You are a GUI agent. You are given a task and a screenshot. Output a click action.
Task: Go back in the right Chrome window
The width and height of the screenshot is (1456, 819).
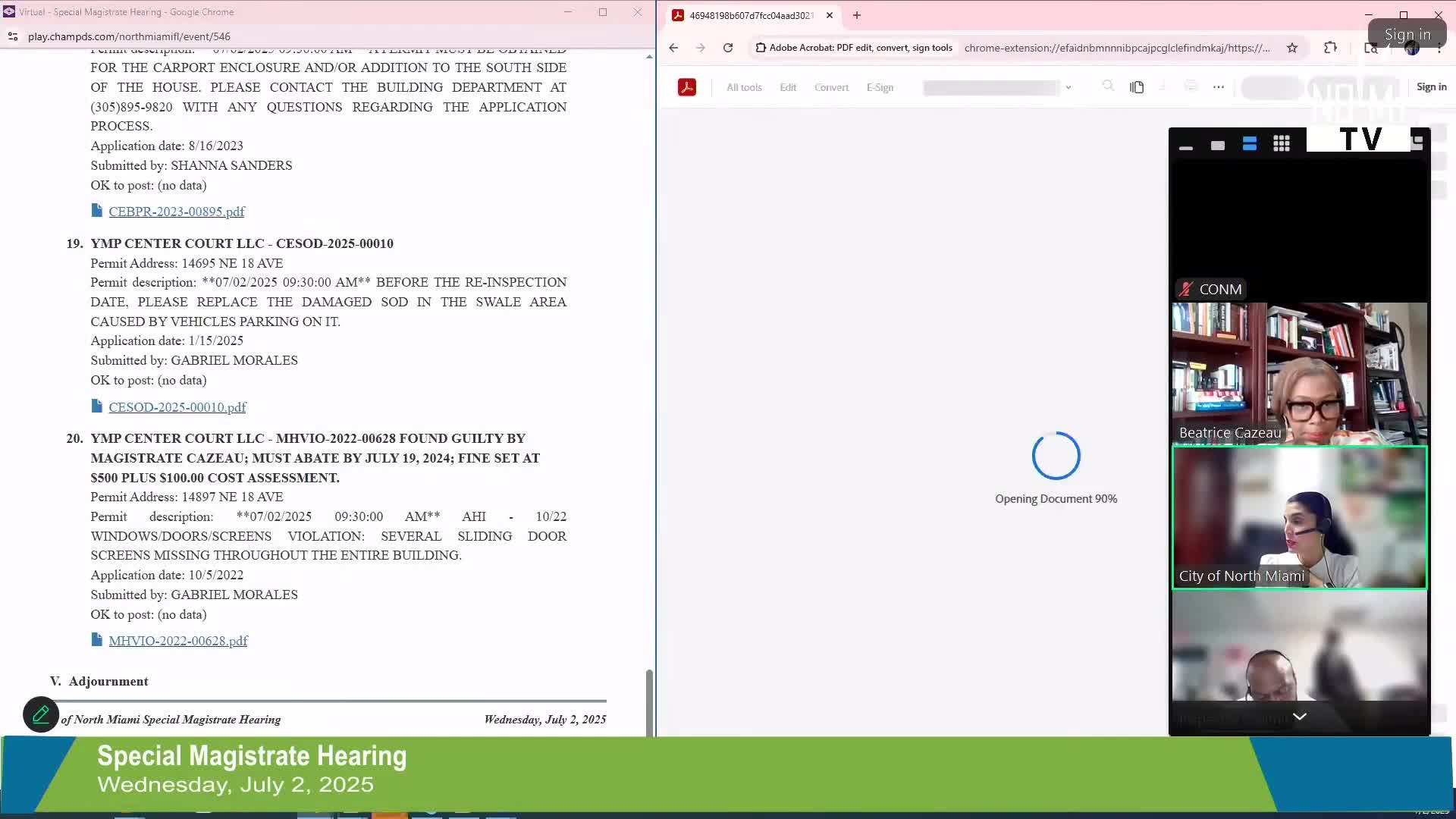[x=673, y=48]
